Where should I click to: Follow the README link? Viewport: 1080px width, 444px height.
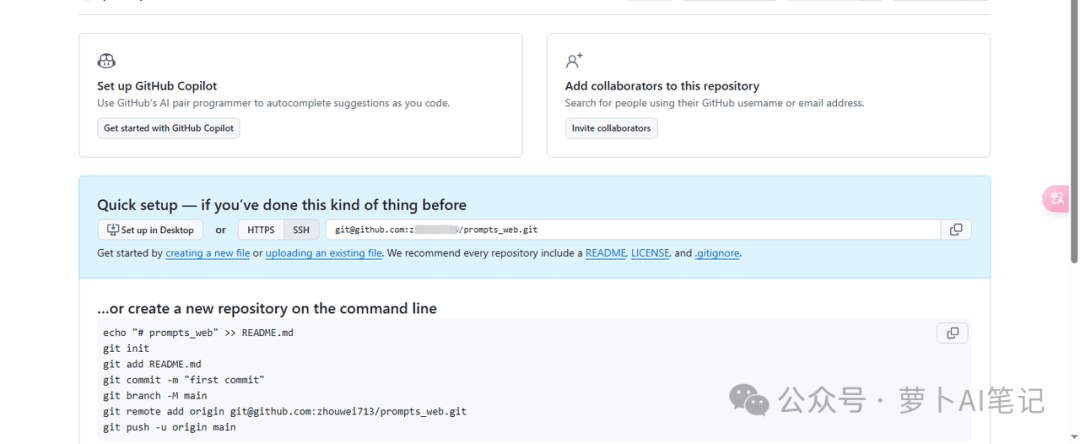coord(605,253)
